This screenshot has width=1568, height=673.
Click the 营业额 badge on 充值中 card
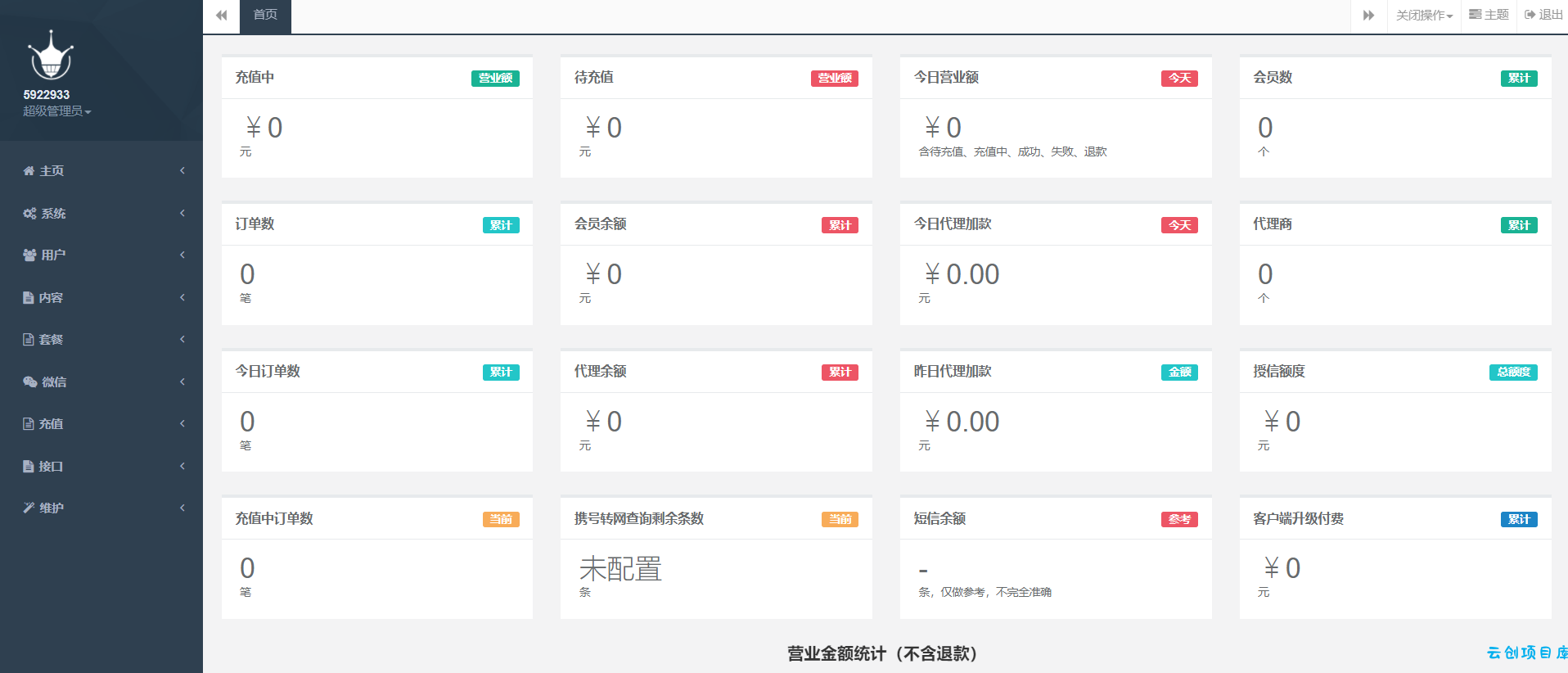(x=495, y=79)
